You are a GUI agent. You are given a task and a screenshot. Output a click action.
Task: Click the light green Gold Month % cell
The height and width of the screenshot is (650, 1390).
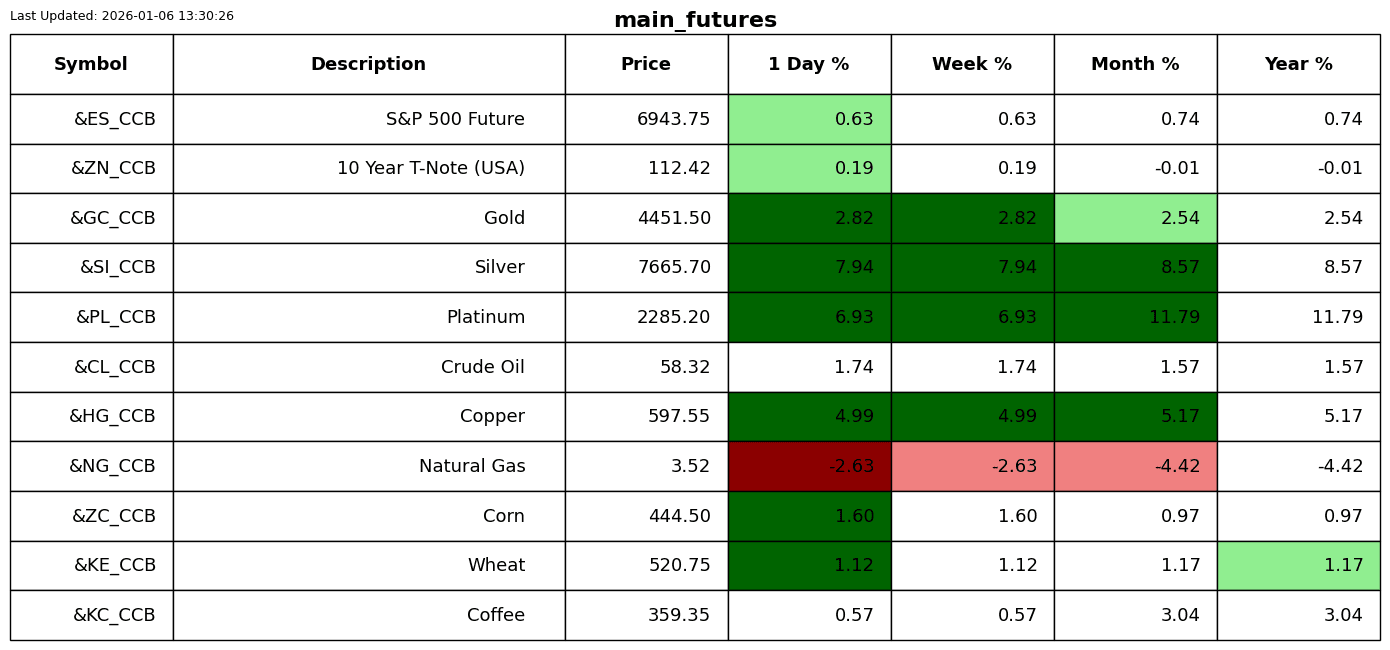coord(1135,218)
